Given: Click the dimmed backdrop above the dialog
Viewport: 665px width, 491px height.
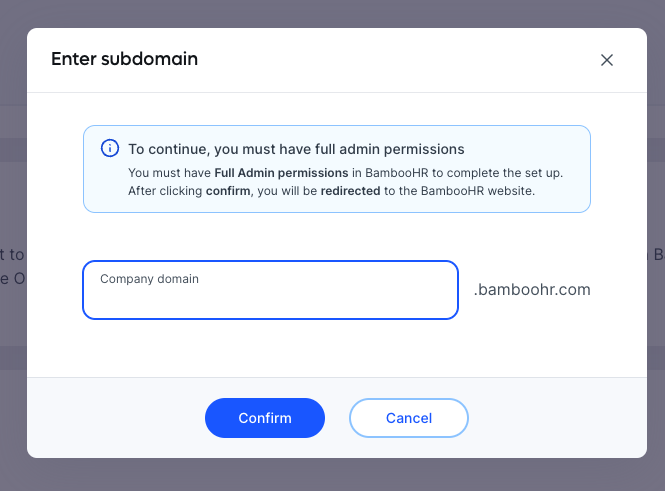Looking at the screenshot, I should pyautogui.click(x=332, y=14).
